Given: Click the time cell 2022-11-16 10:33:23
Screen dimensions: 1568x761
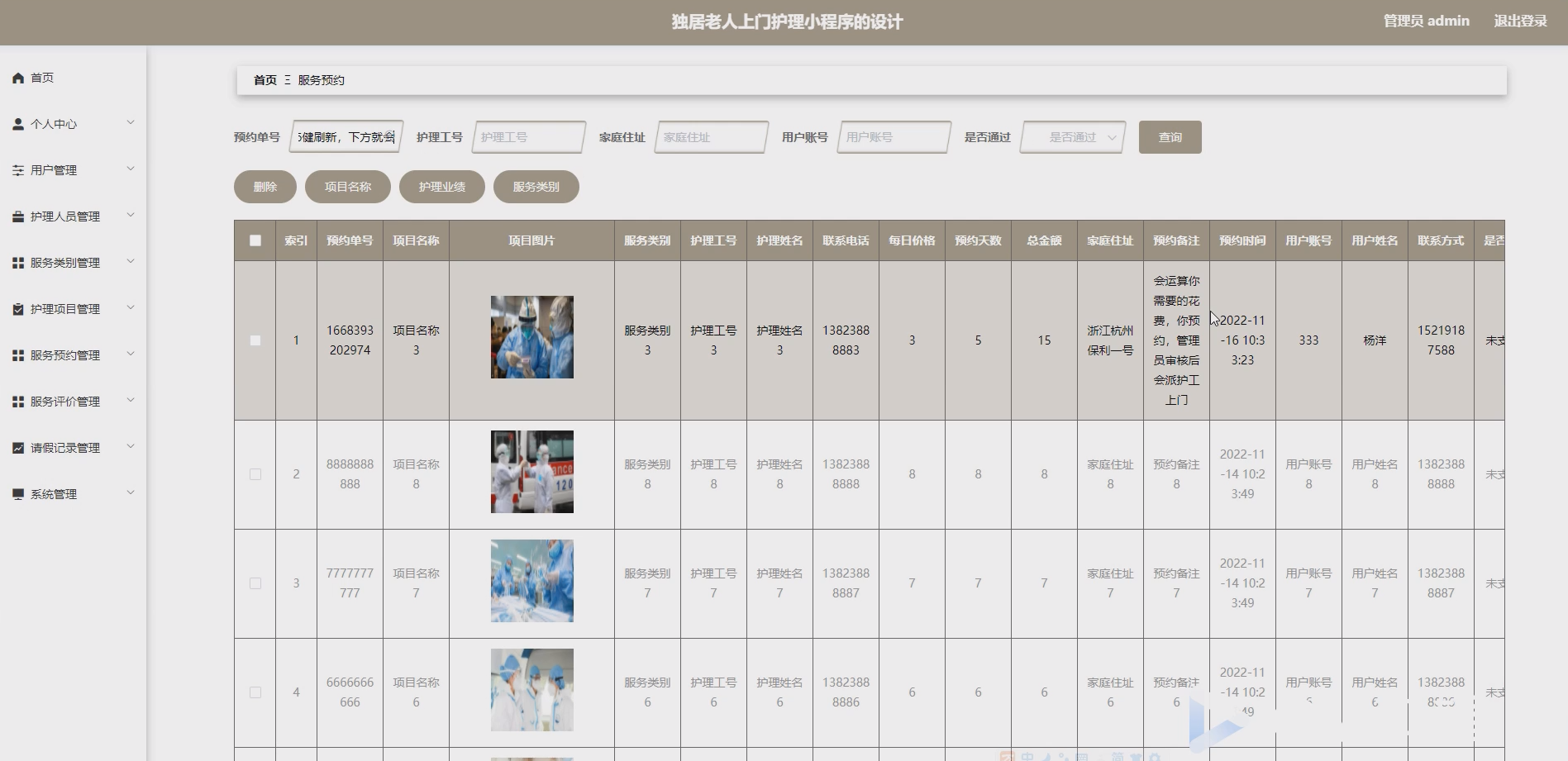Looking at the screenshot, I should (x=1242, y=340).
